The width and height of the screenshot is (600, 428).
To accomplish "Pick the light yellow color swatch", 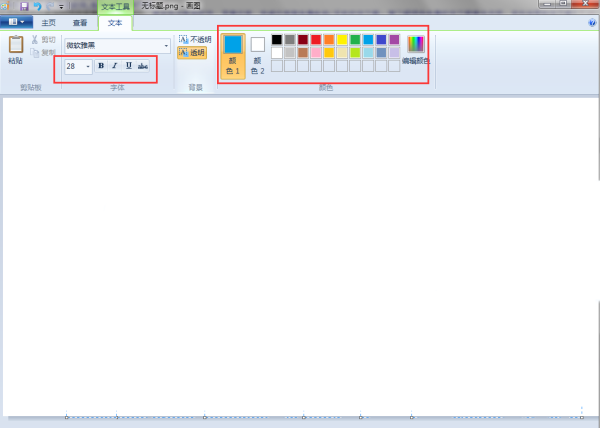I will coord(342,52).
